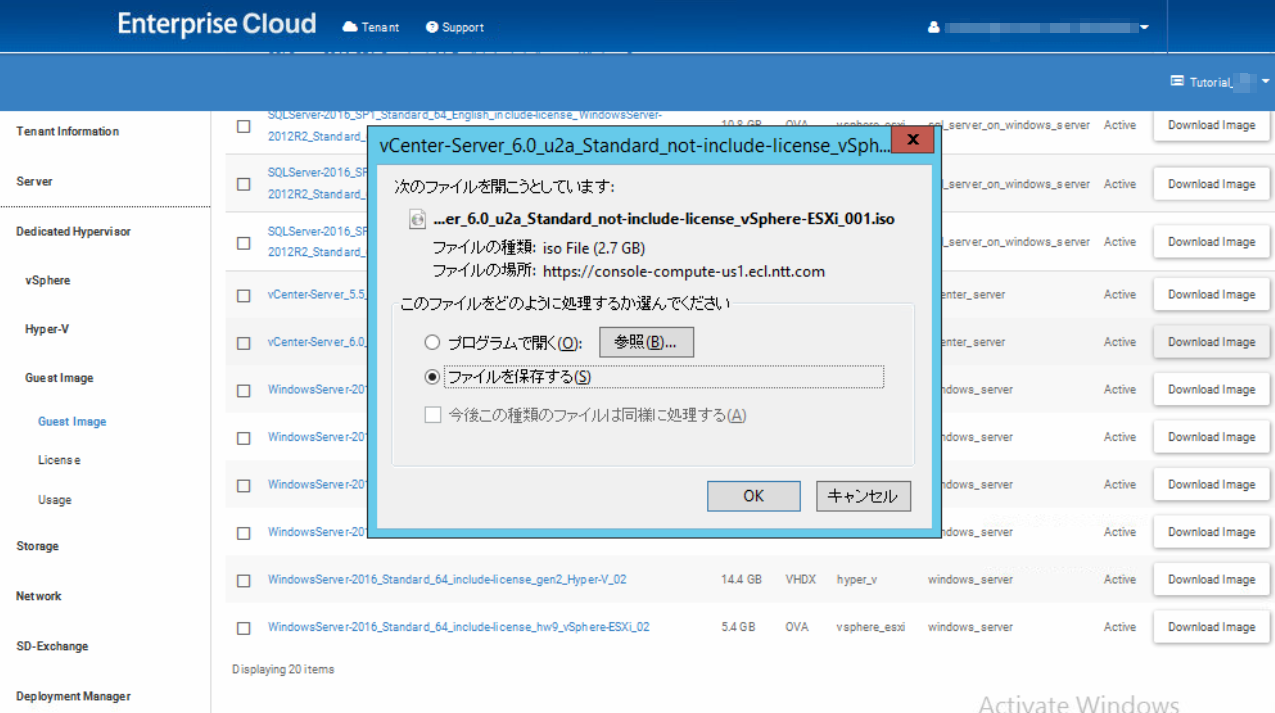The height and width of the screenshot is (713, 1275).
Task: Select License in sidebar
Action: pyautogui.click(x=59, y=460)
